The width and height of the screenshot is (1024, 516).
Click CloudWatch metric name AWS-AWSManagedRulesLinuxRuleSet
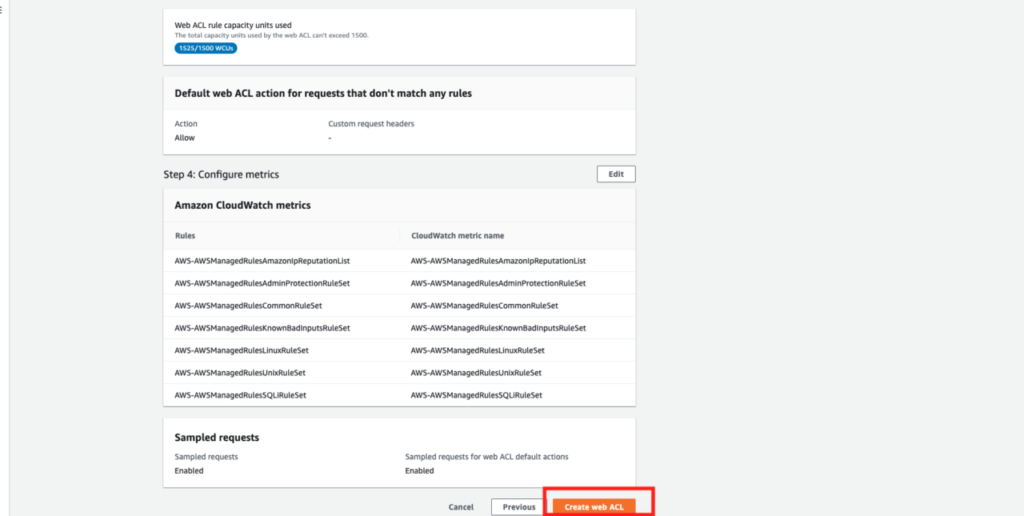click(x=477, y=350)
